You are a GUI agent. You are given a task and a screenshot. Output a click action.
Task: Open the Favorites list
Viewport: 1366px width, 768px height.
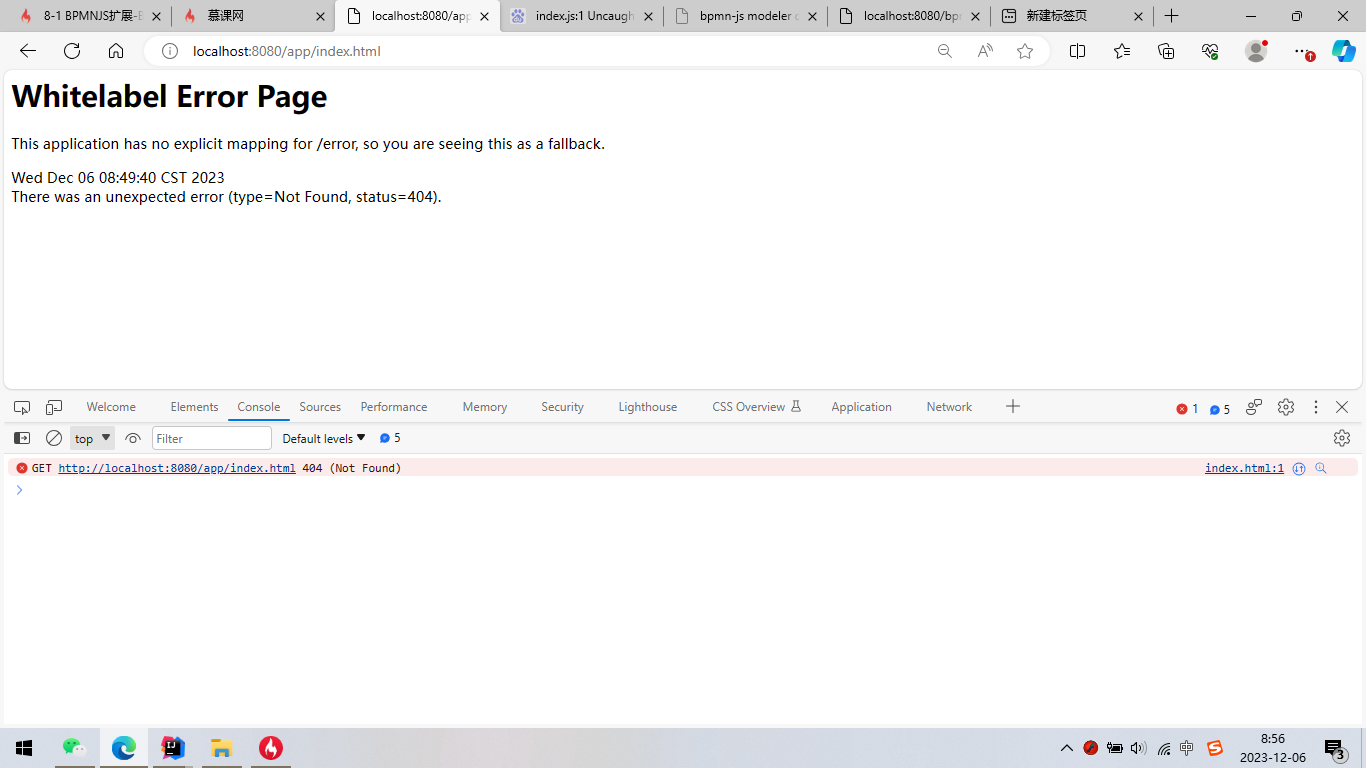click(1122, 51)
